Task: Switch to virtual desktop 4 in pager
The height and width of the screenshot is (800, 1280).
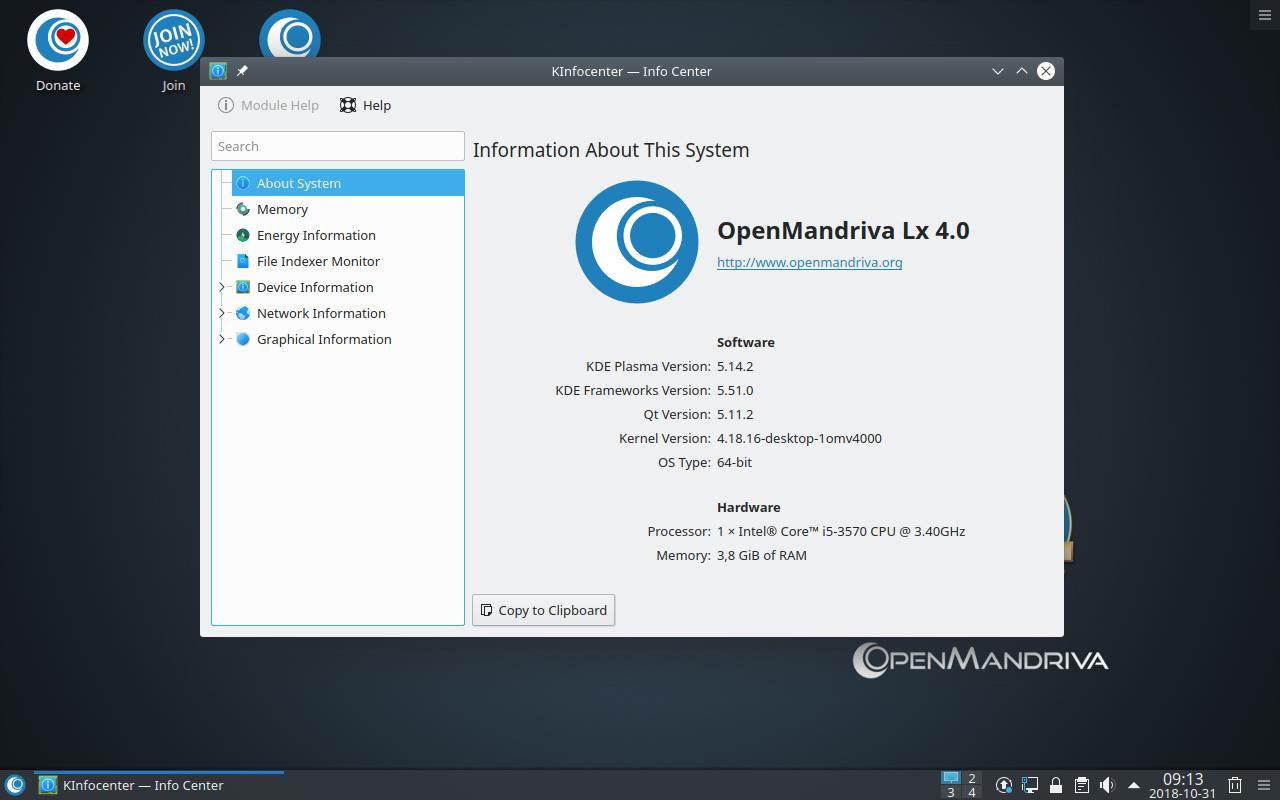Action: (971, 792)
